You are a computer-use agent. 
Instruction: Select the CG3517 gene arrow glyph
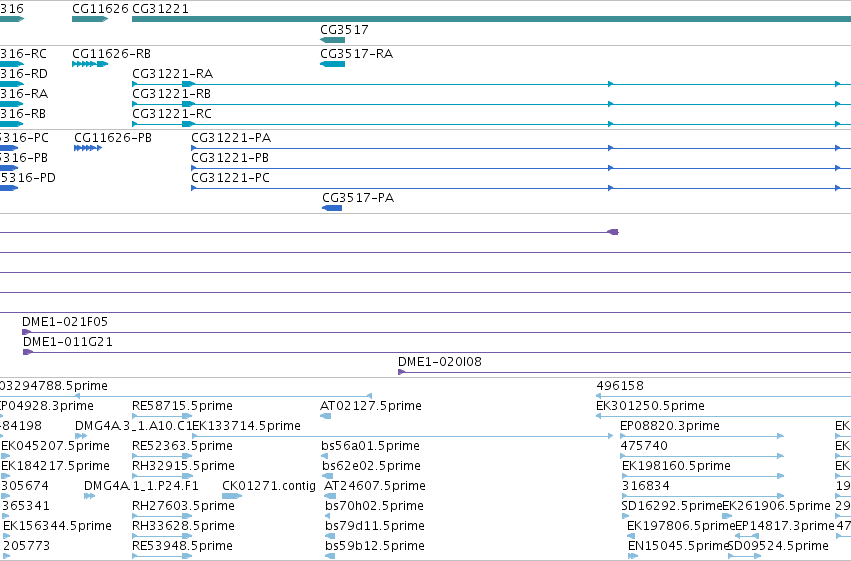332,40
